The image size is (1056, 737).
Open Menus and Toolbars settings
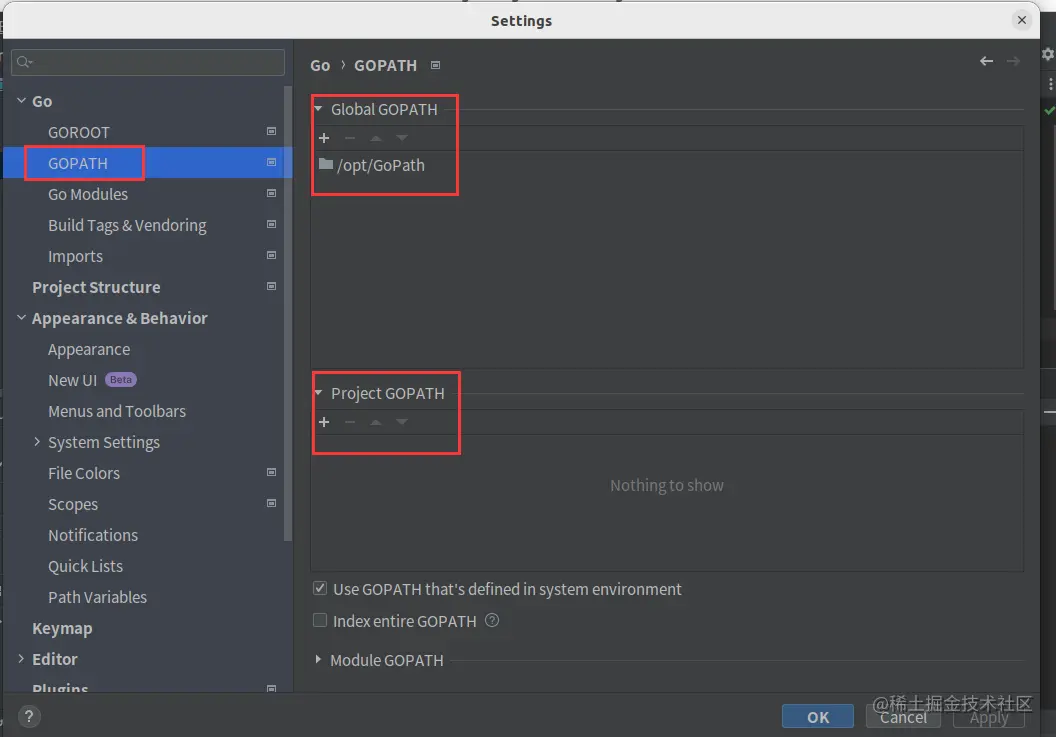pos(117,411)
